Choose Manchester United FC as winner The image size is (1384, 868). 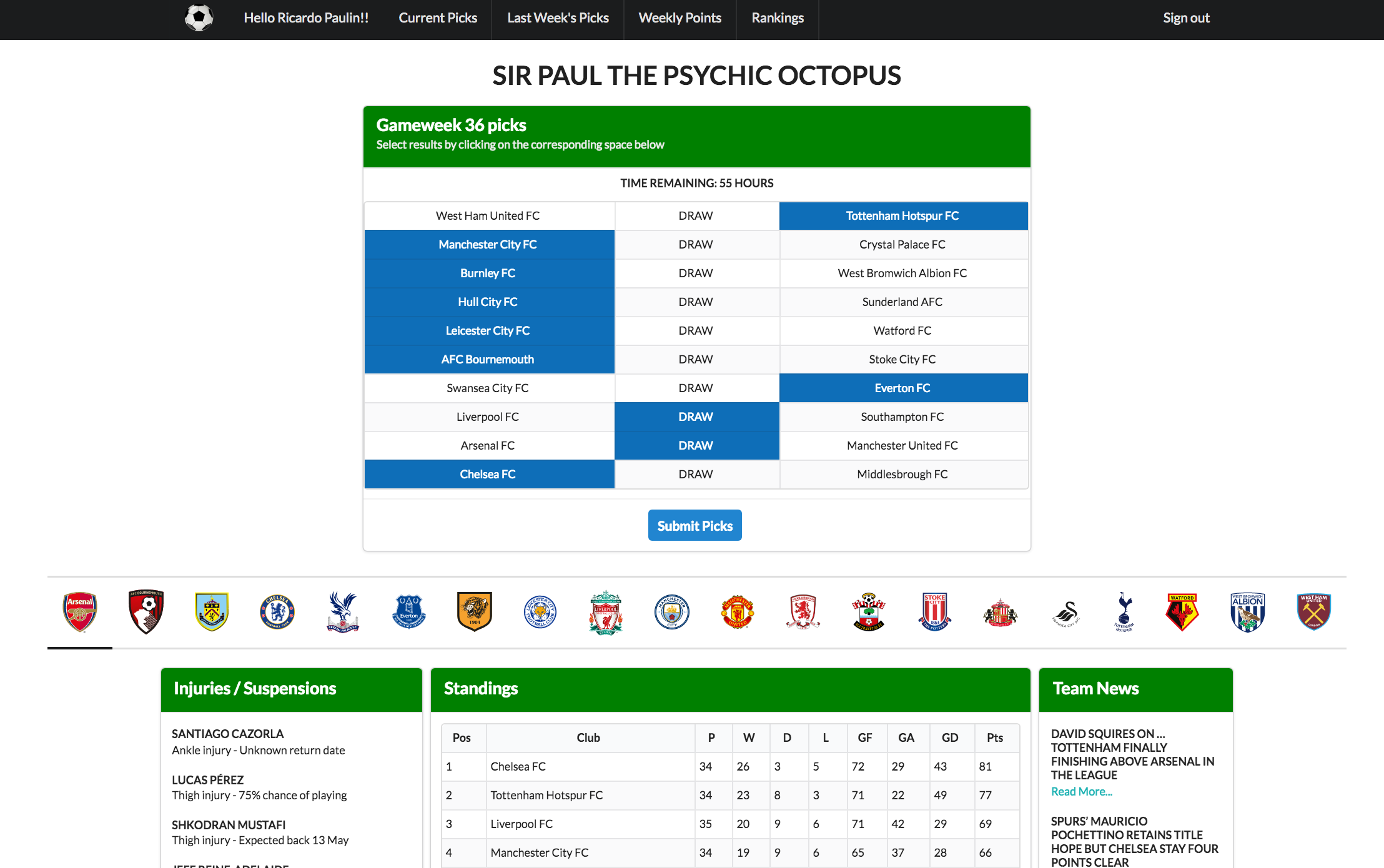(x=902, y=446)
